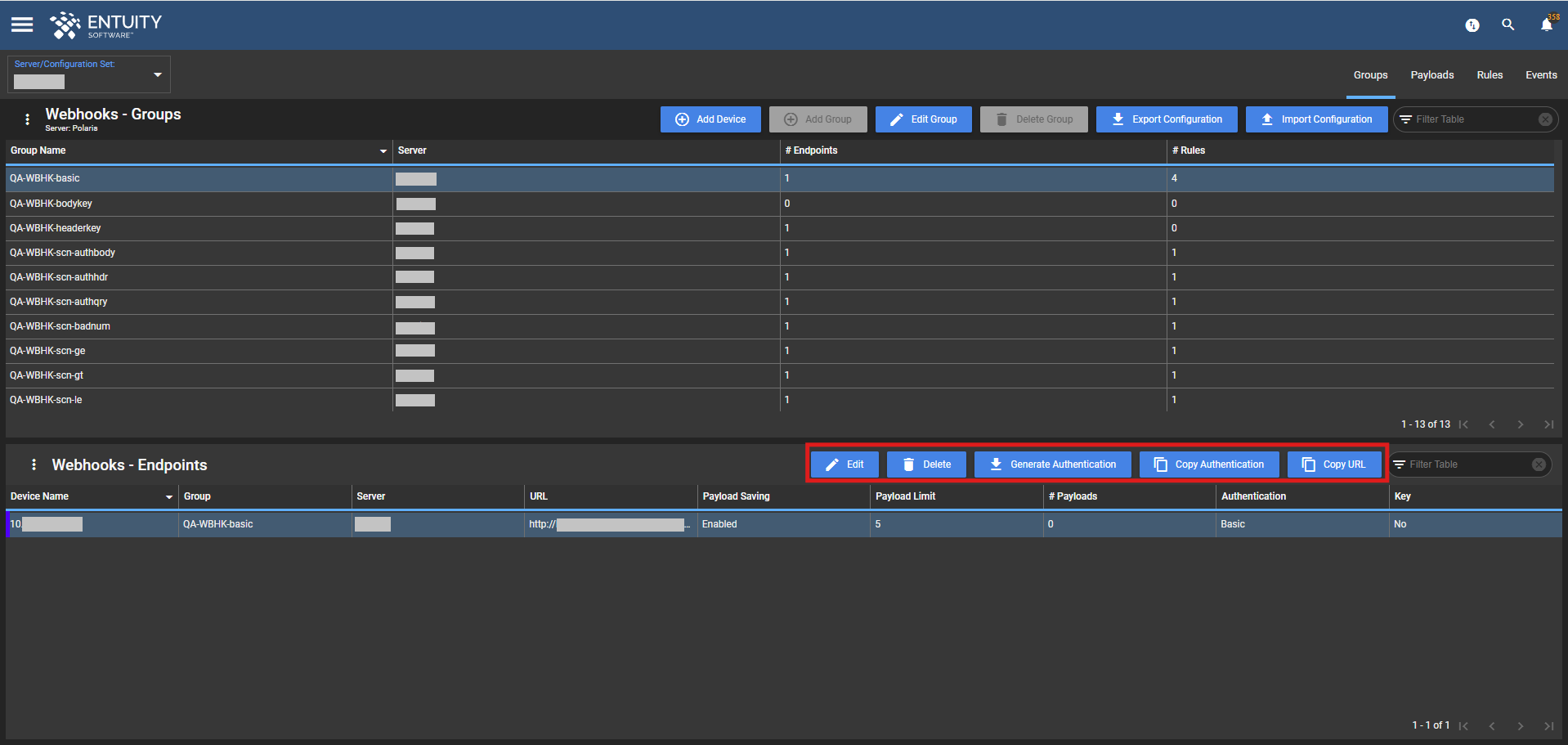Click Export Configuration button
This screenshot has height=745, width=1568.
[1167, 119]
